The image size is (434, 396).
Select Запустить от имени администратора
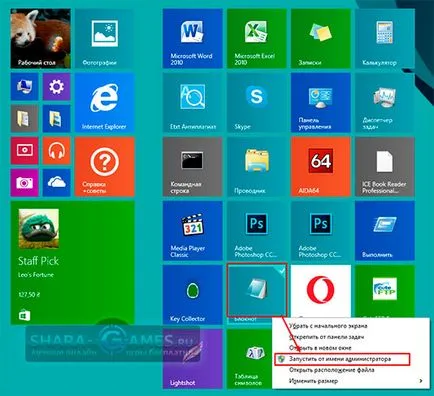(341, 359)
